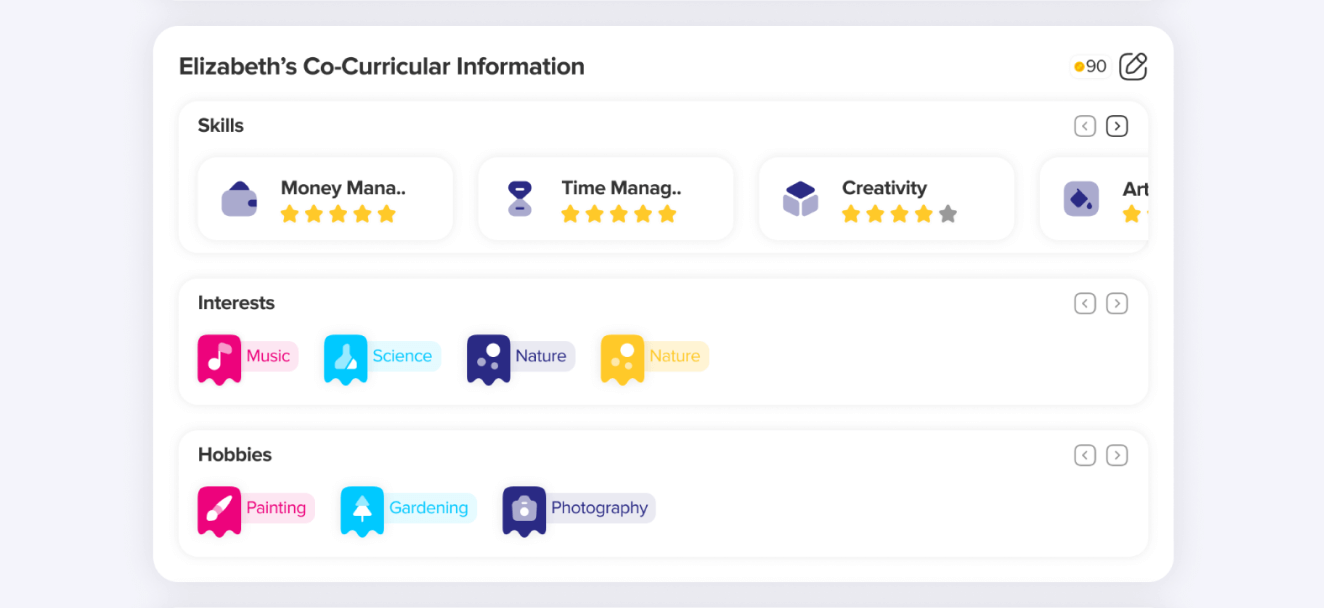1324x608 pixels.
Task: Click the Creativity cube icon
Action: coord(800,199)
